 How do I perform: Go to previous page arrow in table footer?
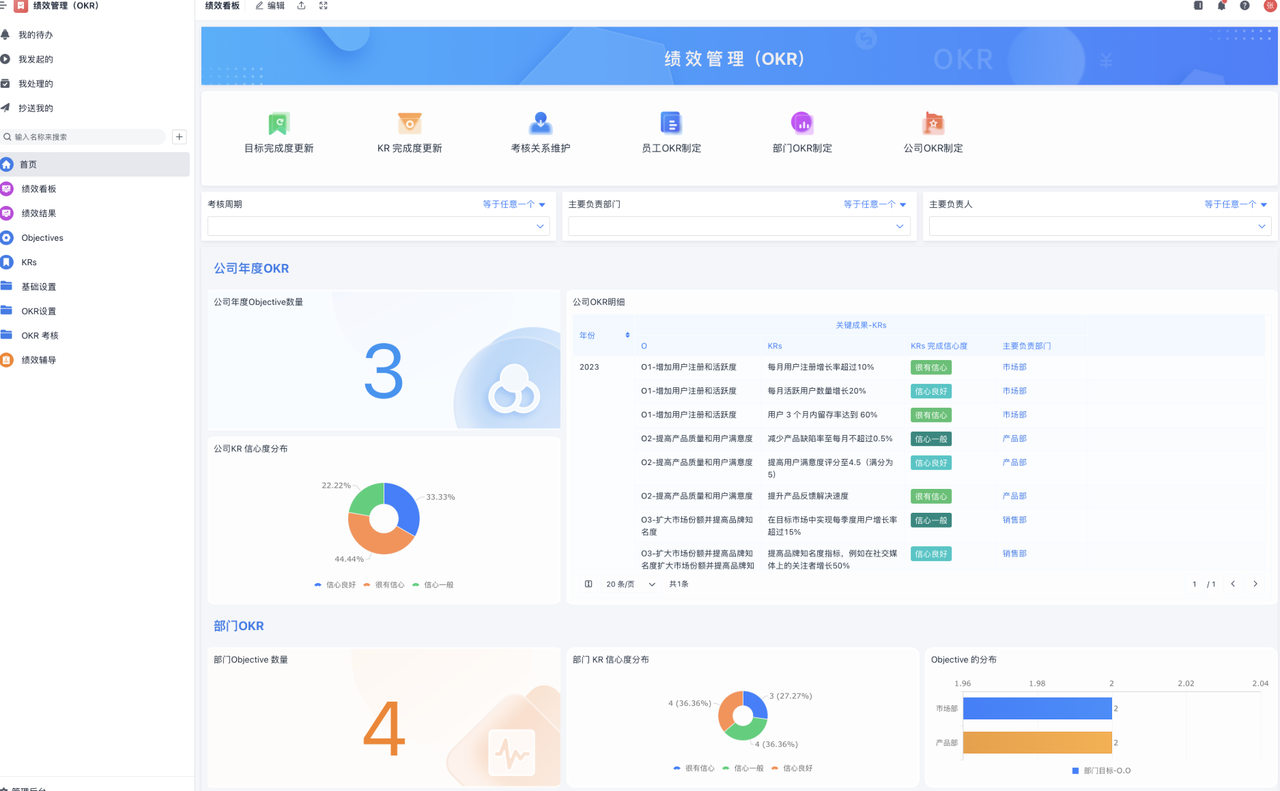[x=1233, y=584]
